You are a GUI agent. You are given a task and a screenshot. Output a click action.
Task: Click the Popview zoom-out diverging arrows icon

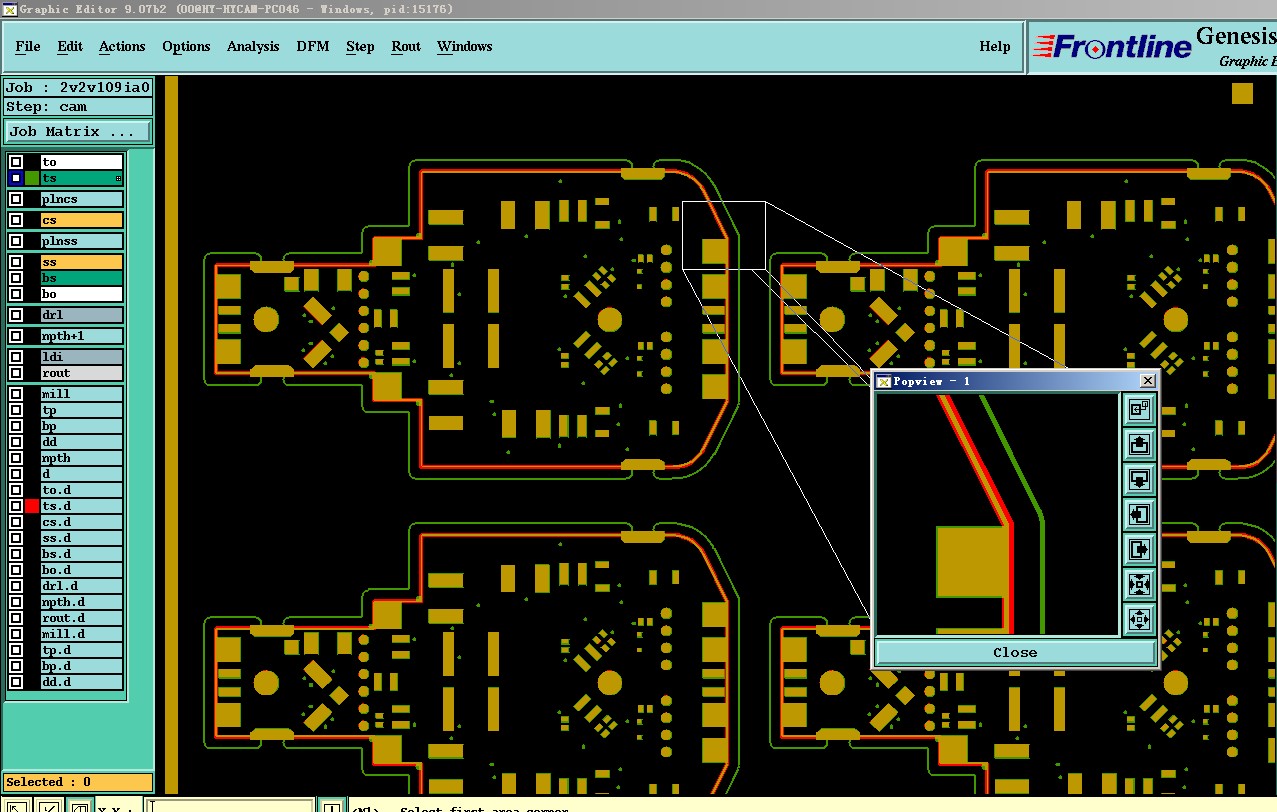pyautogui.click(x=1139, y=619)
